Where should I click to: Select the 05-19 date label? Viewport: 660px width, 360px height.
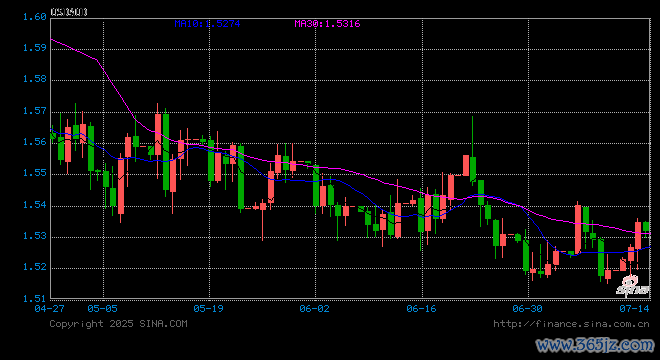pyautogui.click(x=208, y=309)
